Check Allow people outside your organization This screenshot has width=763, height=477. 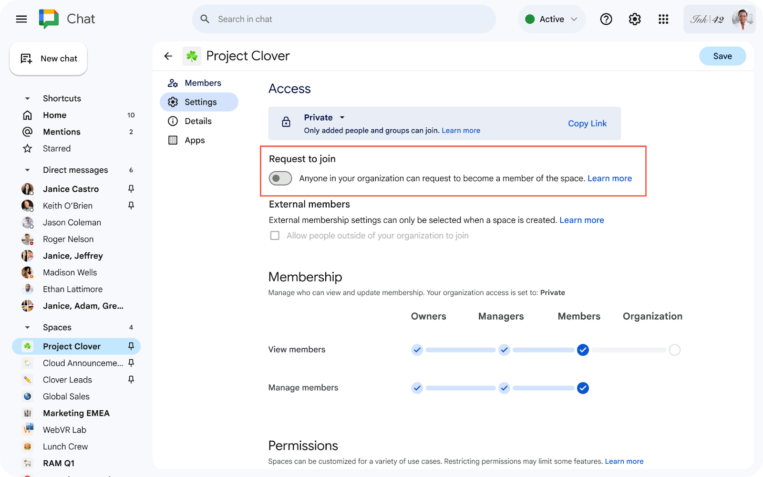pos(275,236)
